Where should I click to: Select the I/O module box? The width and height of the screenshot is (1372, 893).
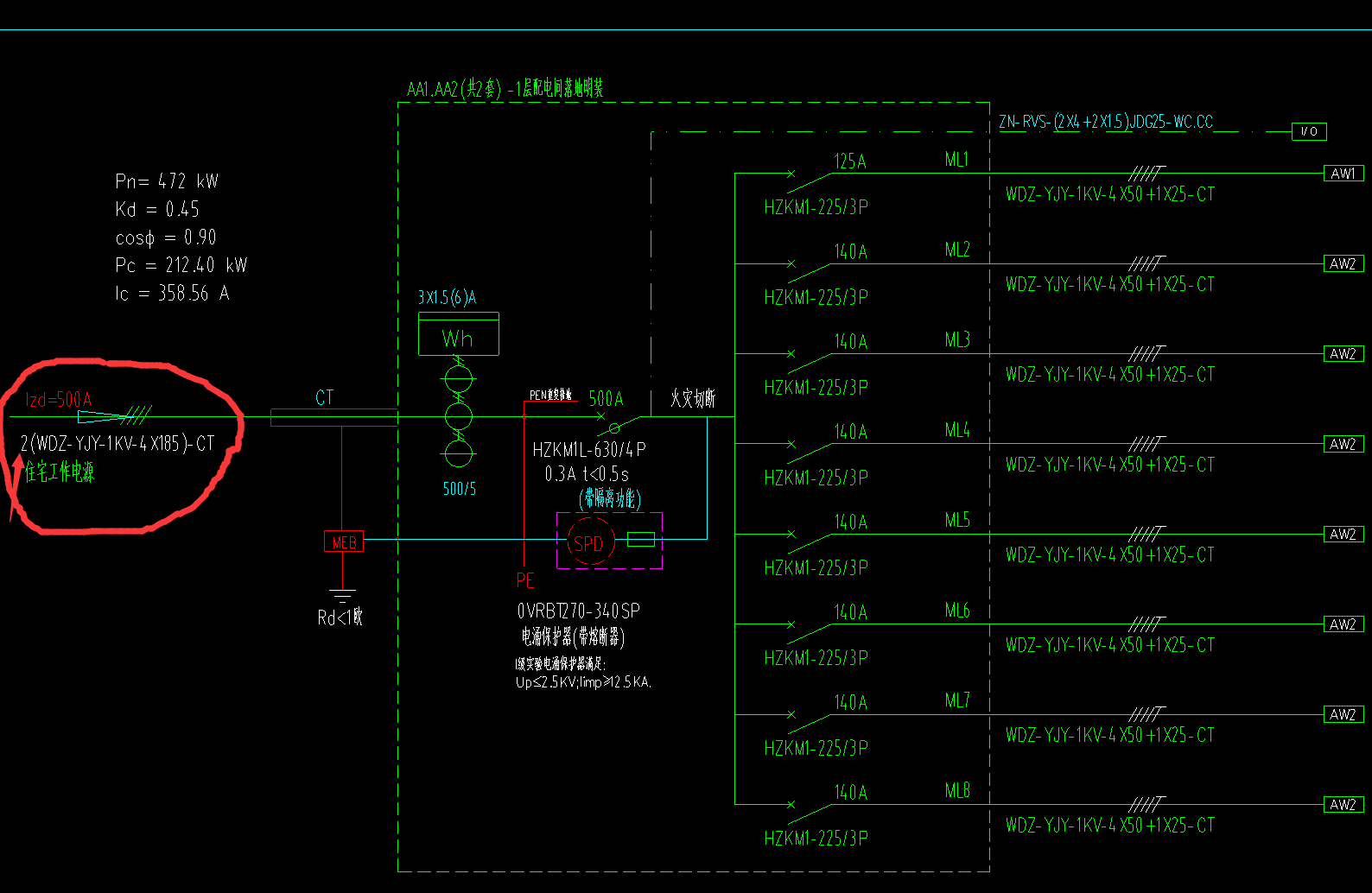click(x=1309, y=131)
